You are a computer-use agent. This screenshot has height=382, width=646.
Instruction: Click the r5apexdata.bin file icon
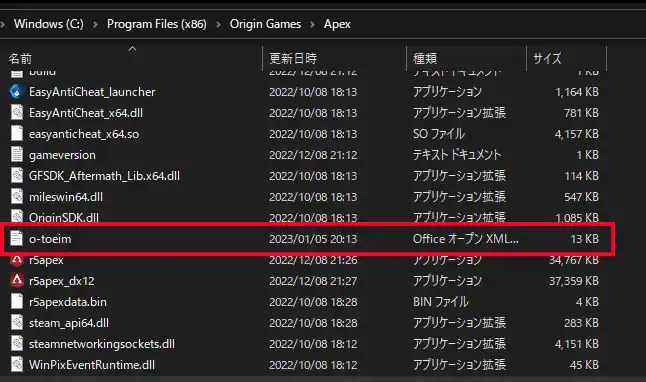pyautogui.click(x=16, y=302)
